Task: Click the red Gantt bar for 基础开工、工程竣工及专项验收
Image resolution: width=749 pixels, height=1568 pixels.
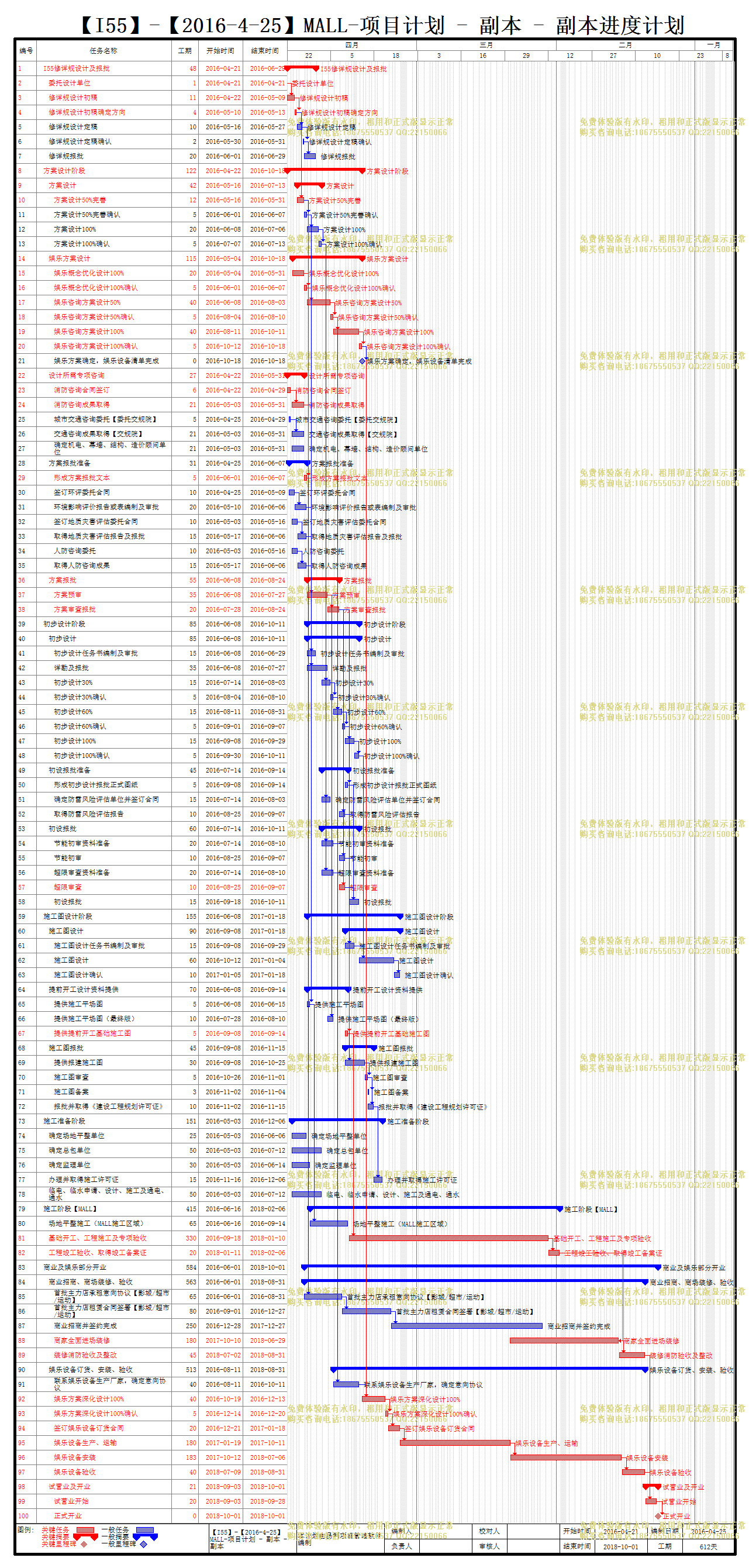Action: tap(449, 1238)
